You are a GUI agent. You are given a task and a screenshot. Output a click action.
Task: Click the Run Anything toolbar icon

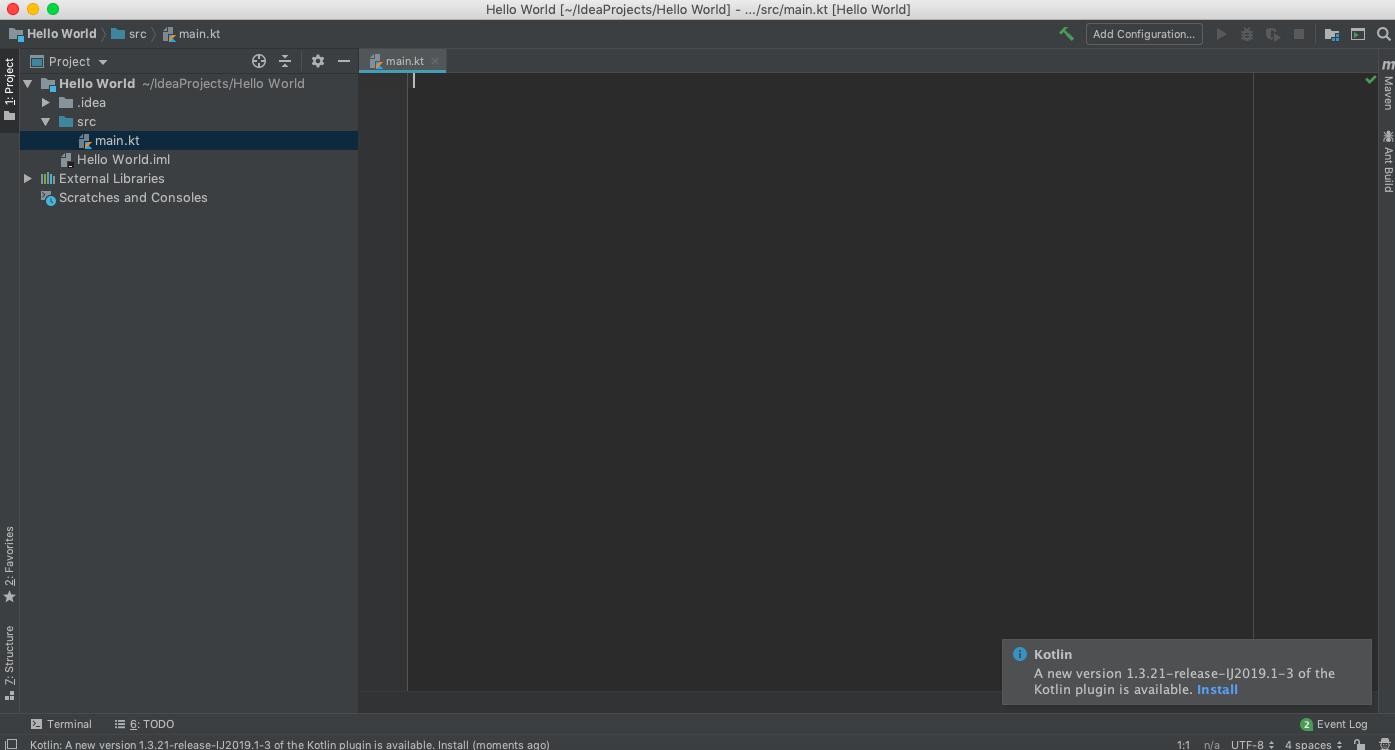coord(1358,34)
